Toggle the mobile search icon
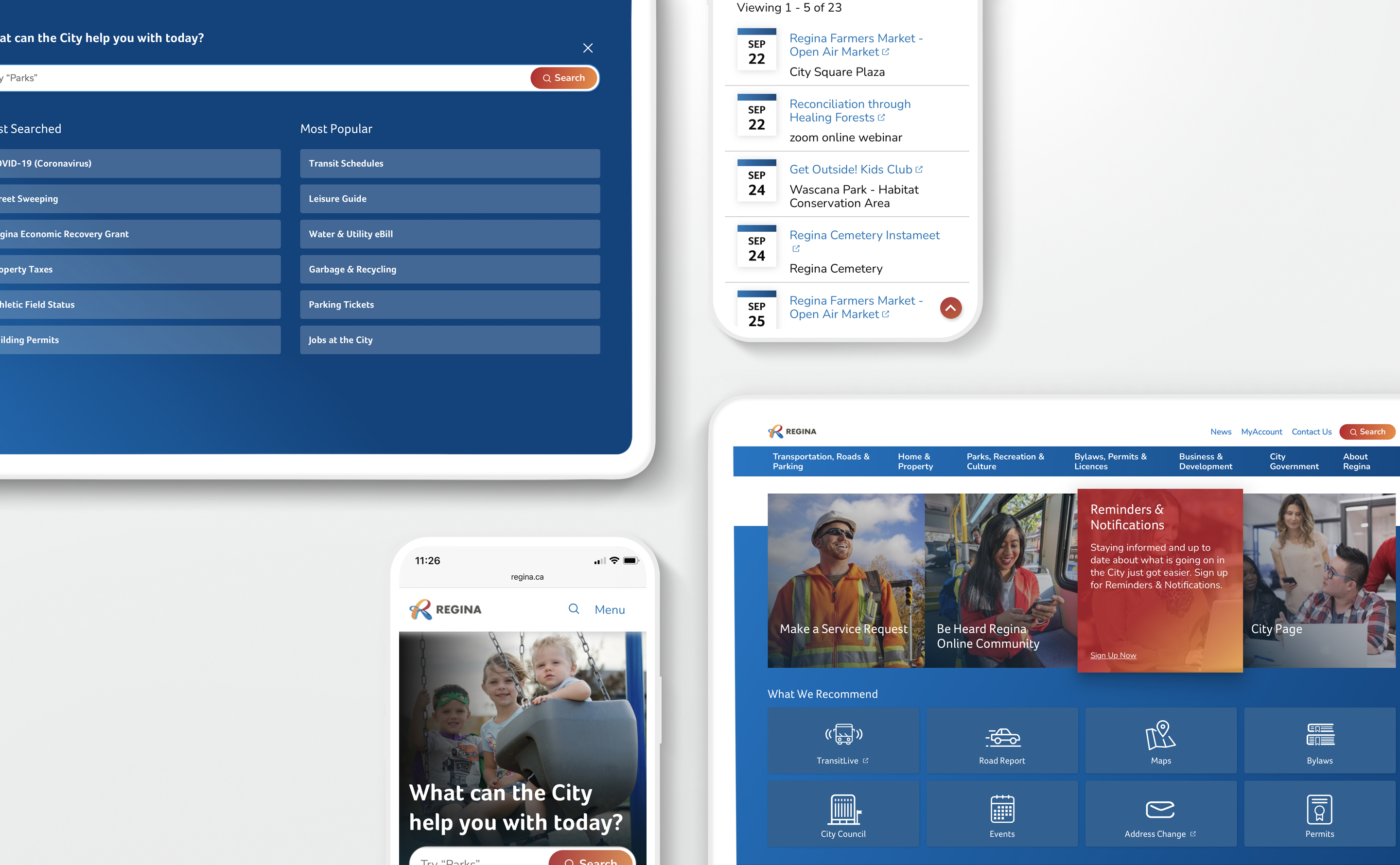This screenshot has height=865, width=1400. [x=573, y=609]
